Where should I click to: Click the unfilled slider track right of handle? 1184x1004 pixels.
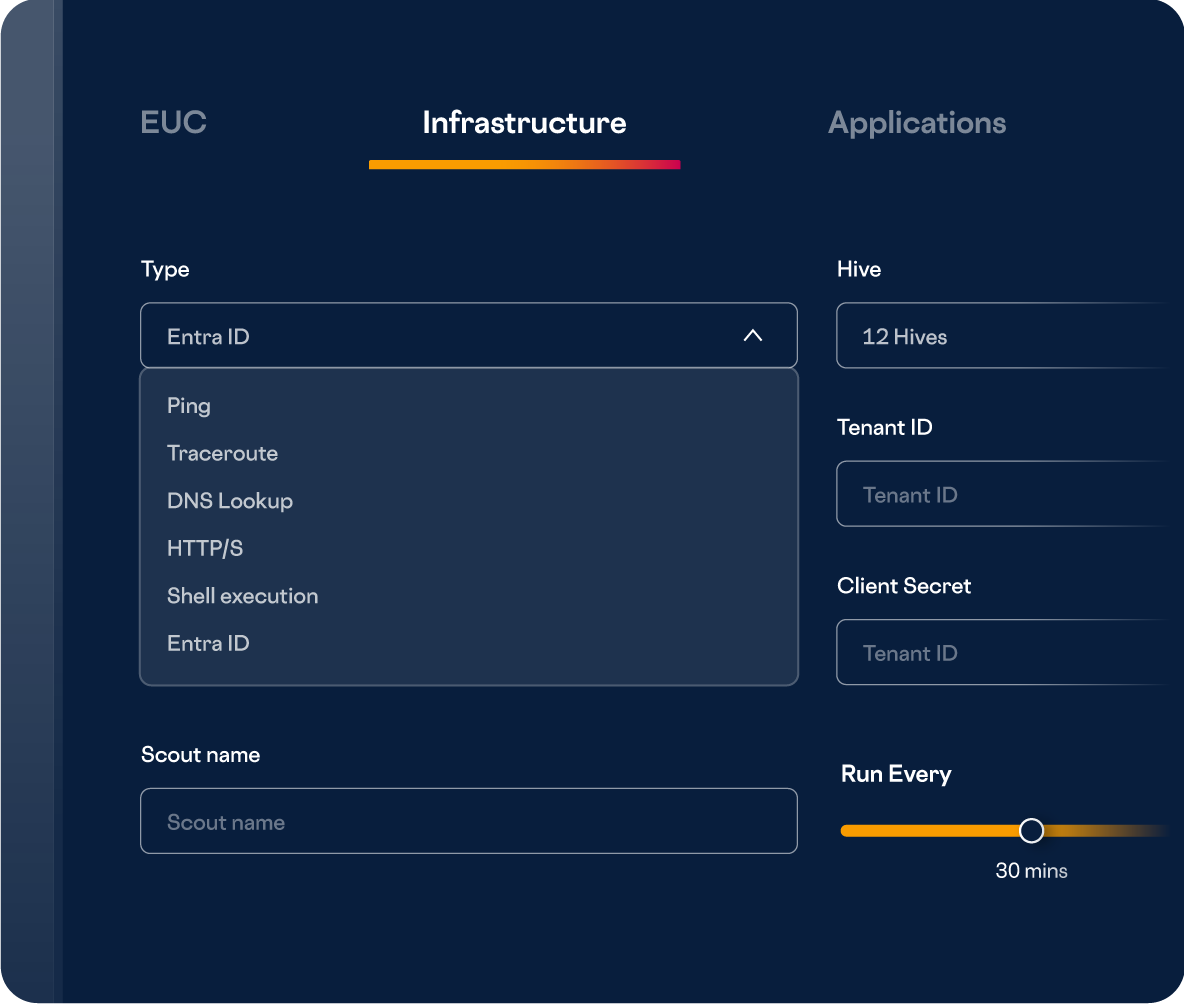point(1100,831)
